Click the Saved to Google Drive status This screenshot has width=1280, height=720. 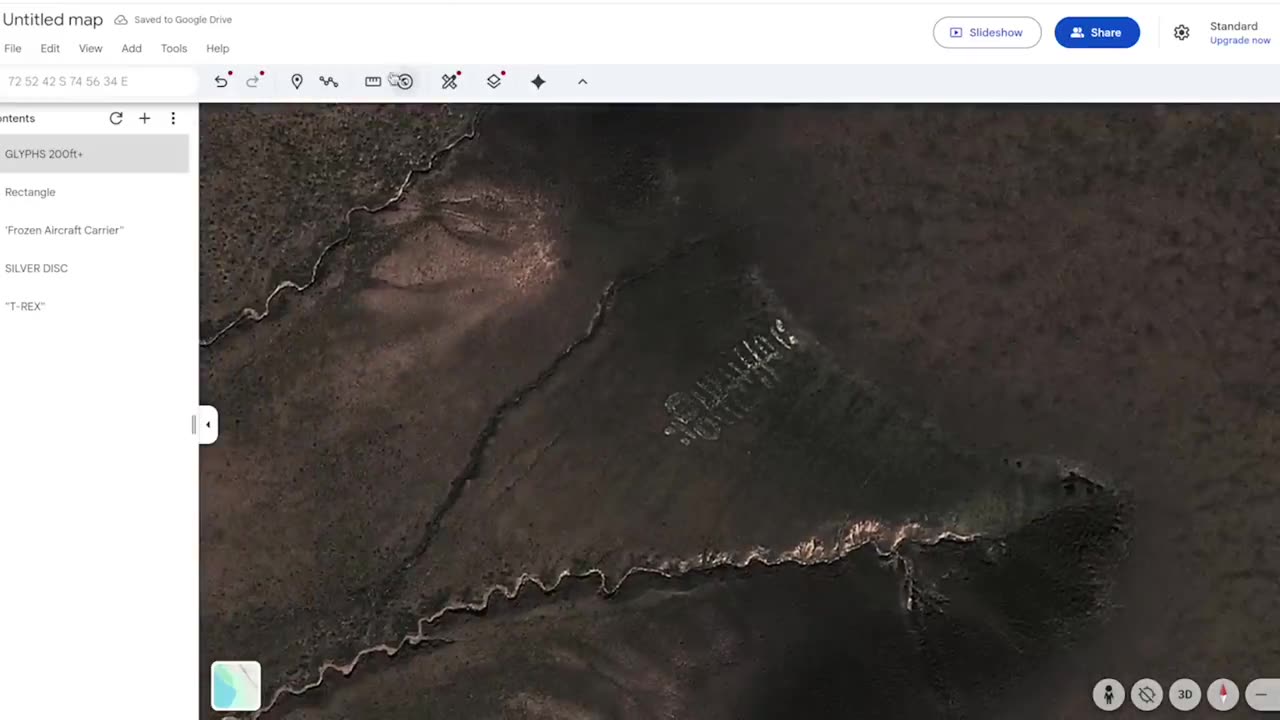[x=183, y=20]
